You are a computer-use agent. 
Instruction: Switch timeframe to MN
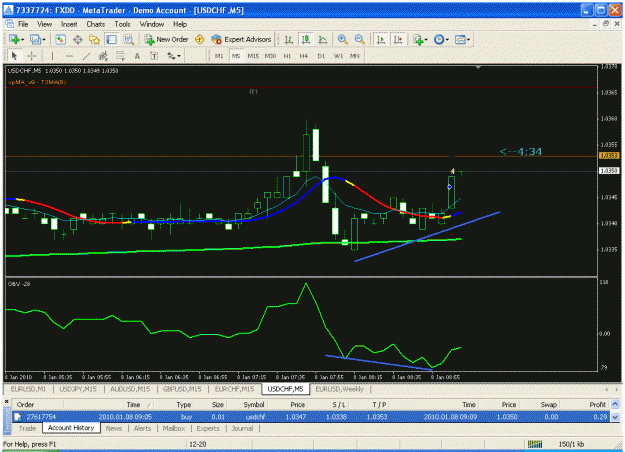355,56
